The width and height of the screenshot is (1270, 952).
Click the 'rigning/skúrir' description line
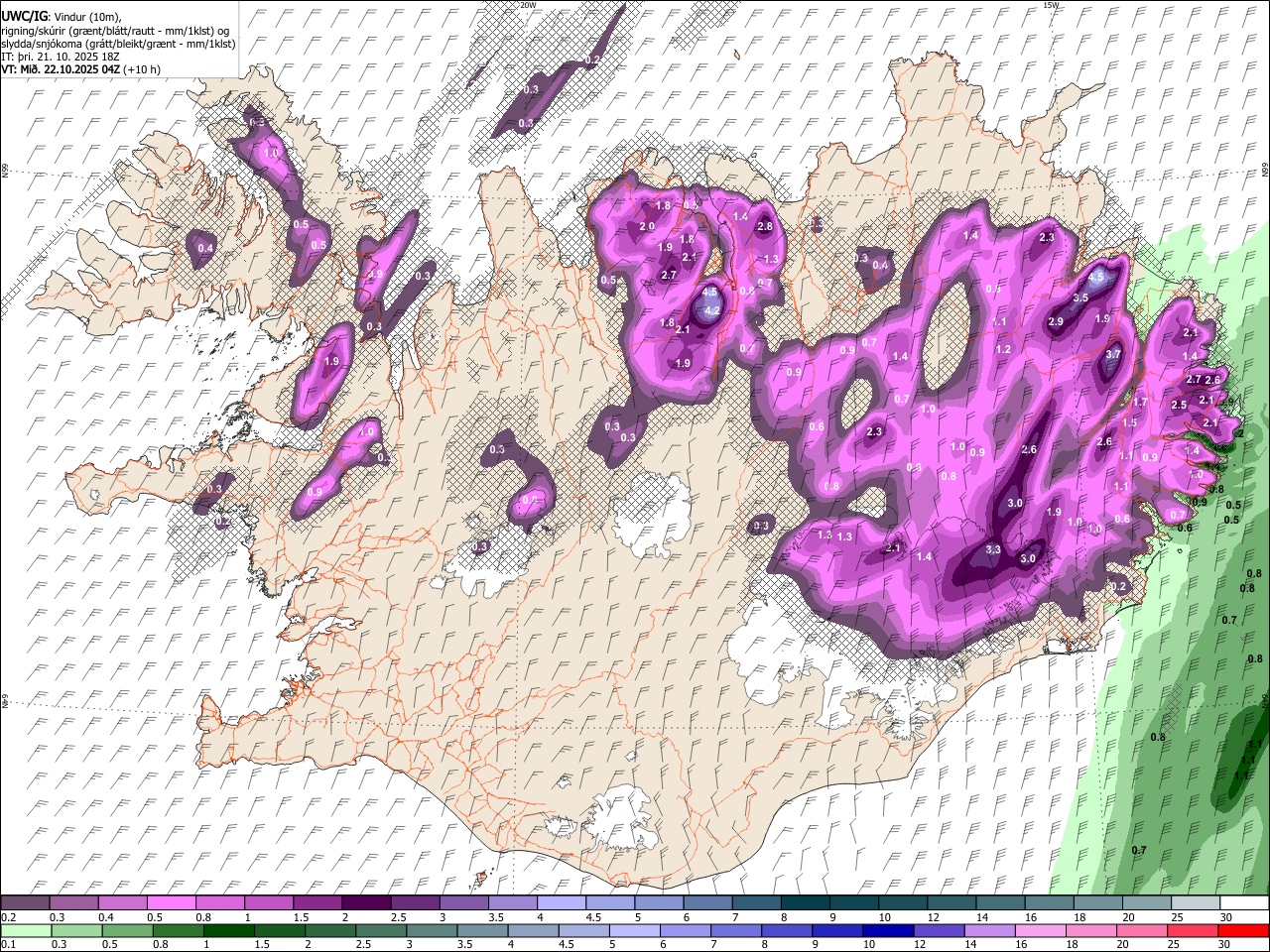115,31
